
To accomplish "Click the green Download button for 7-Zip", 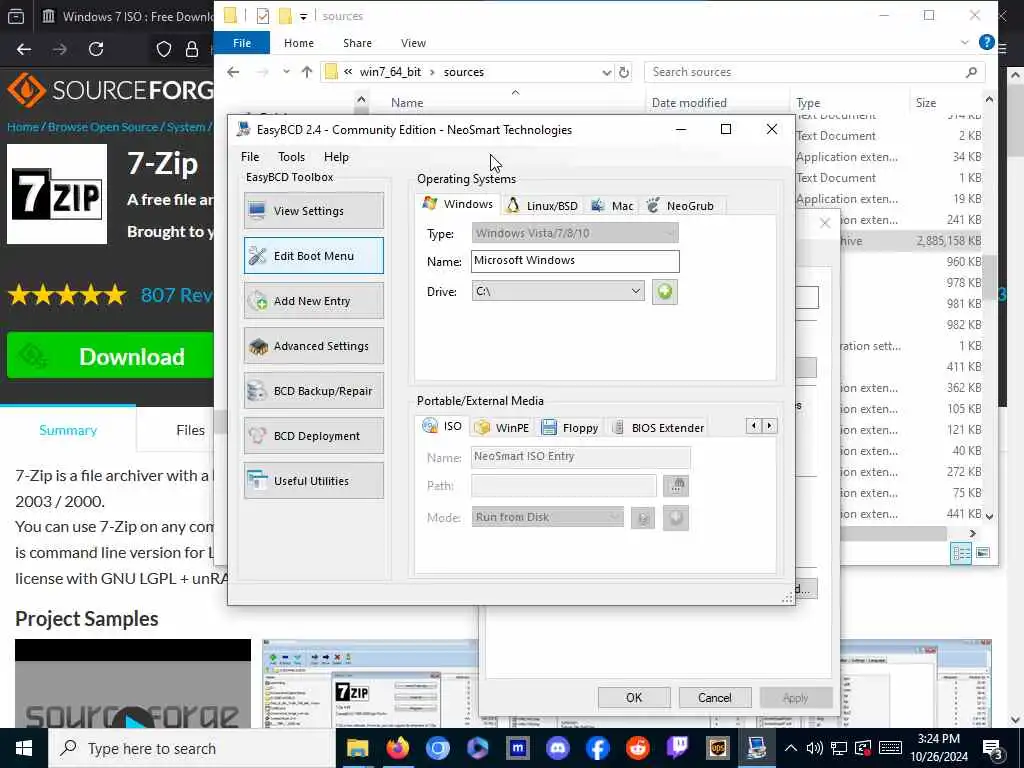I will click(x=110, y=356).
